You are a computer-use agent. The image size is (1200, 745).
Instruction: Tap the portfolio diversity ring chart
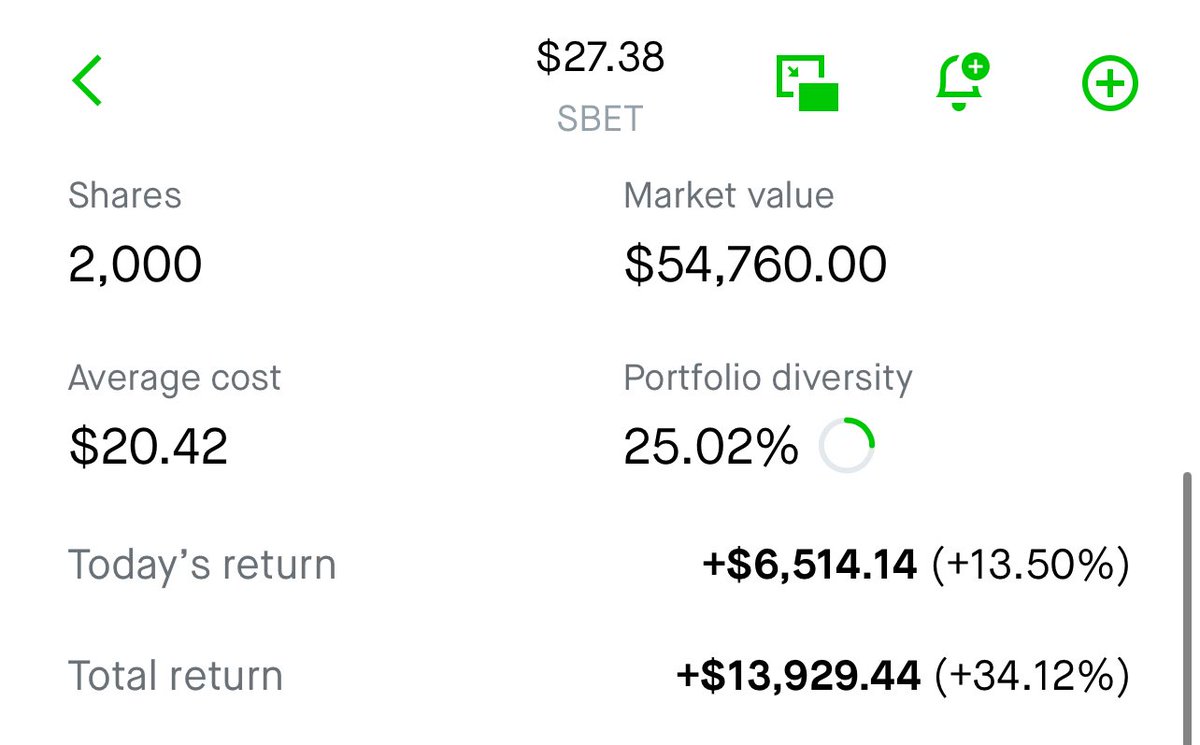846,445
